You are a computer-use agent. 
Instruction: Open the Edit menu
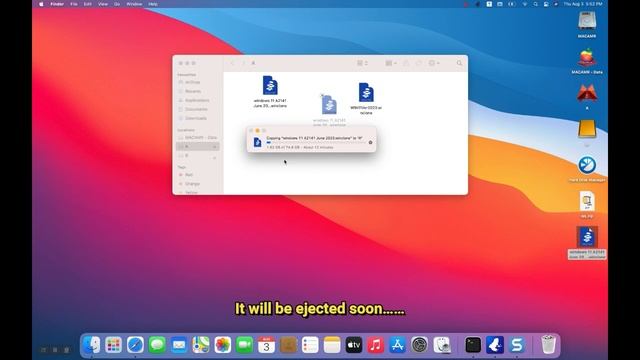[87, 4]
